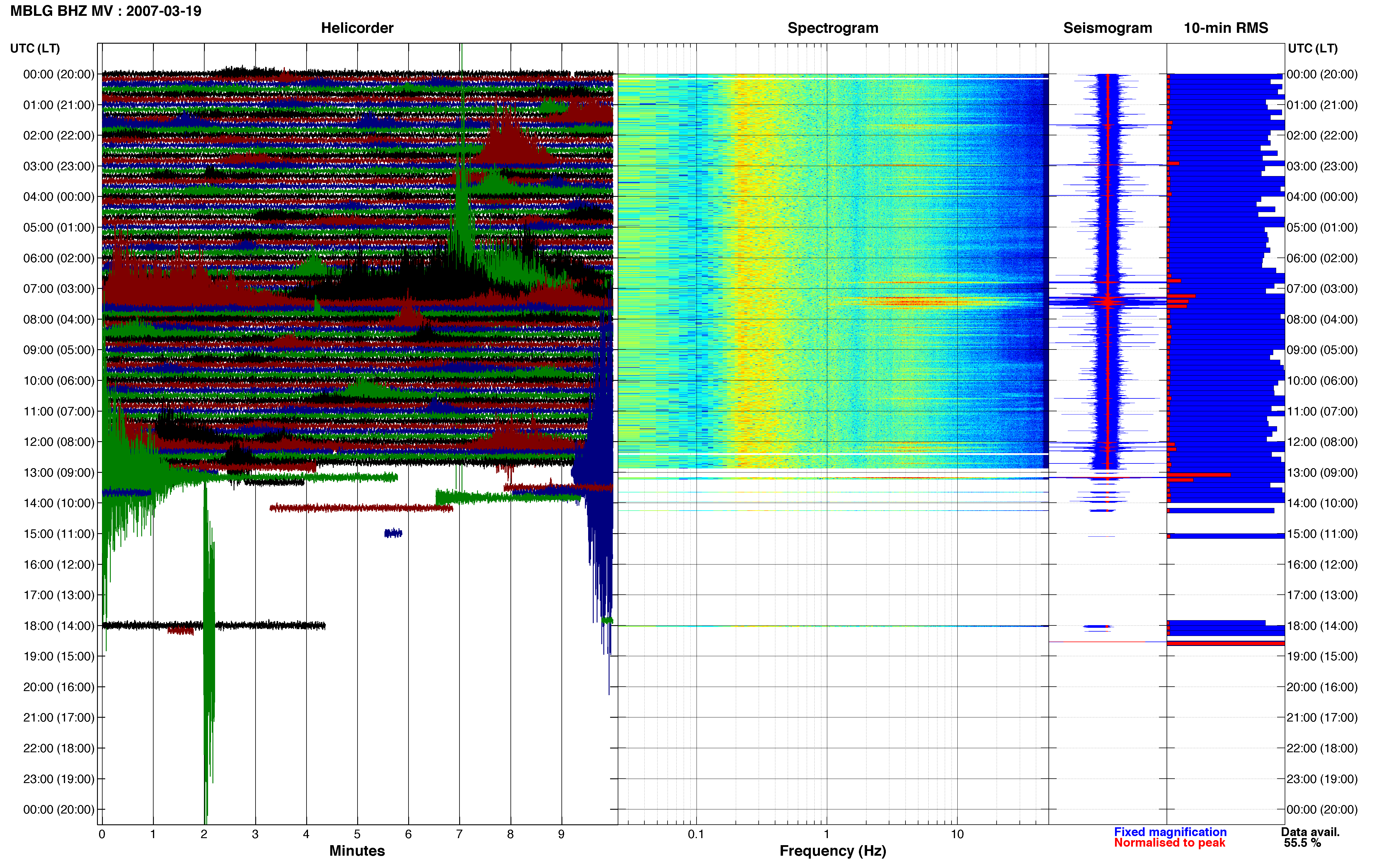This screenshot has height=868, width=1389.
Task: Click the 'Frequency (Hz)' x-axis label
Action: point(833,851)
